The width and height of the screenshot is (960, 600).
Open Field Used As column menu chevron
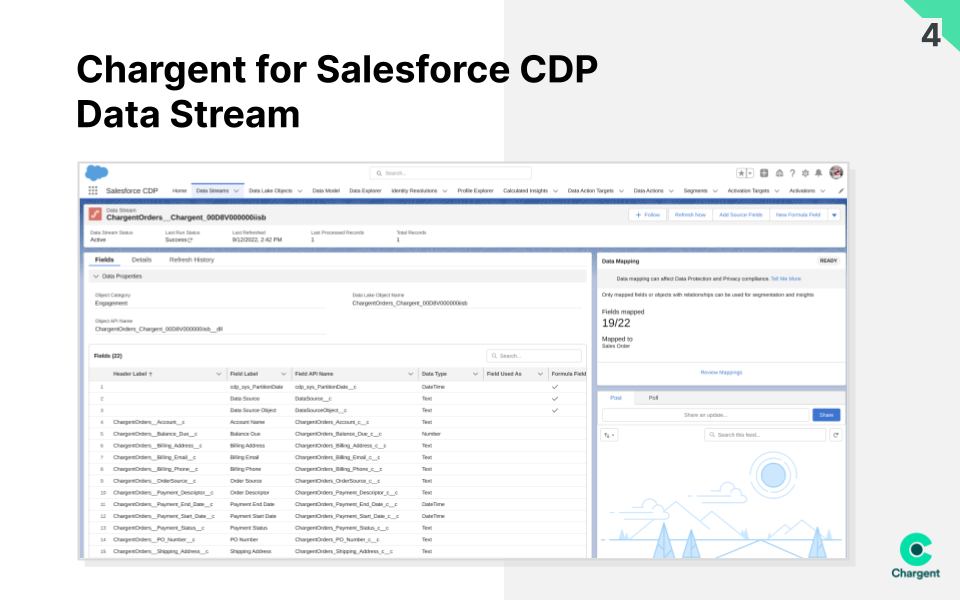(540, 374)
